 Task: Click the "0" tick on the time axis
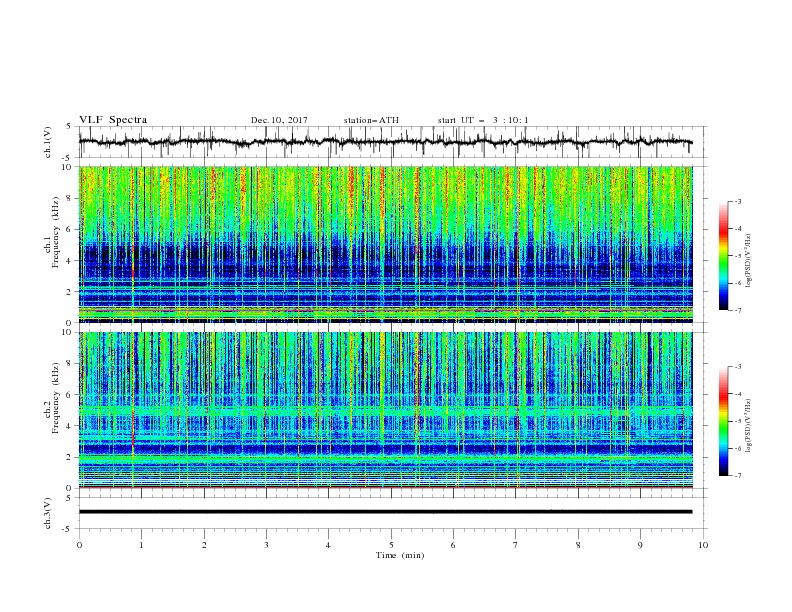[79, 545]
